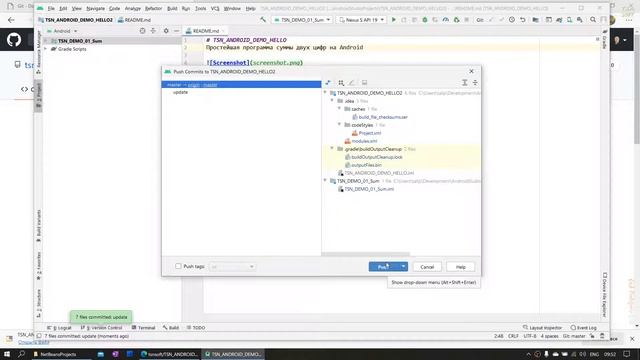Collapse .gradle\buildOutputCleanup folder node
This screenshot has width=640, height=360.
click(x=332, y=149)
